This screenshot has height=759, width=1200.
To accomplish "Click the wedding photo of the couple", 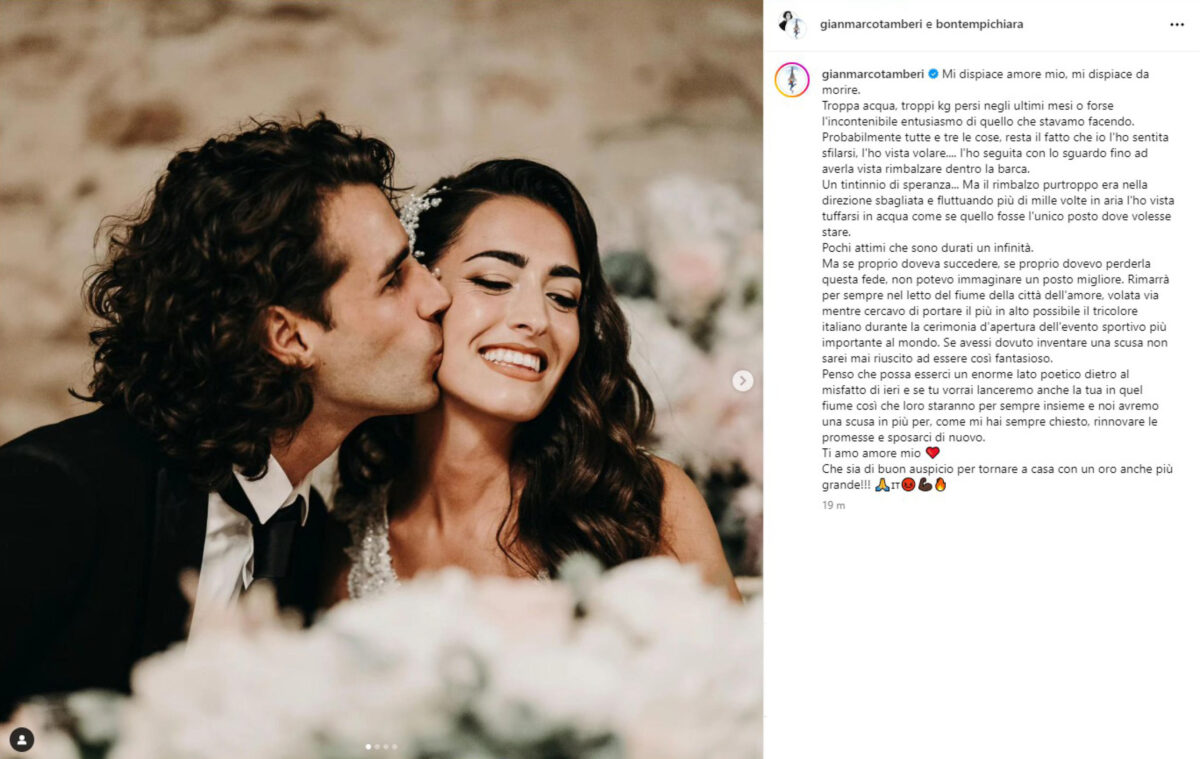I will 381,380.
